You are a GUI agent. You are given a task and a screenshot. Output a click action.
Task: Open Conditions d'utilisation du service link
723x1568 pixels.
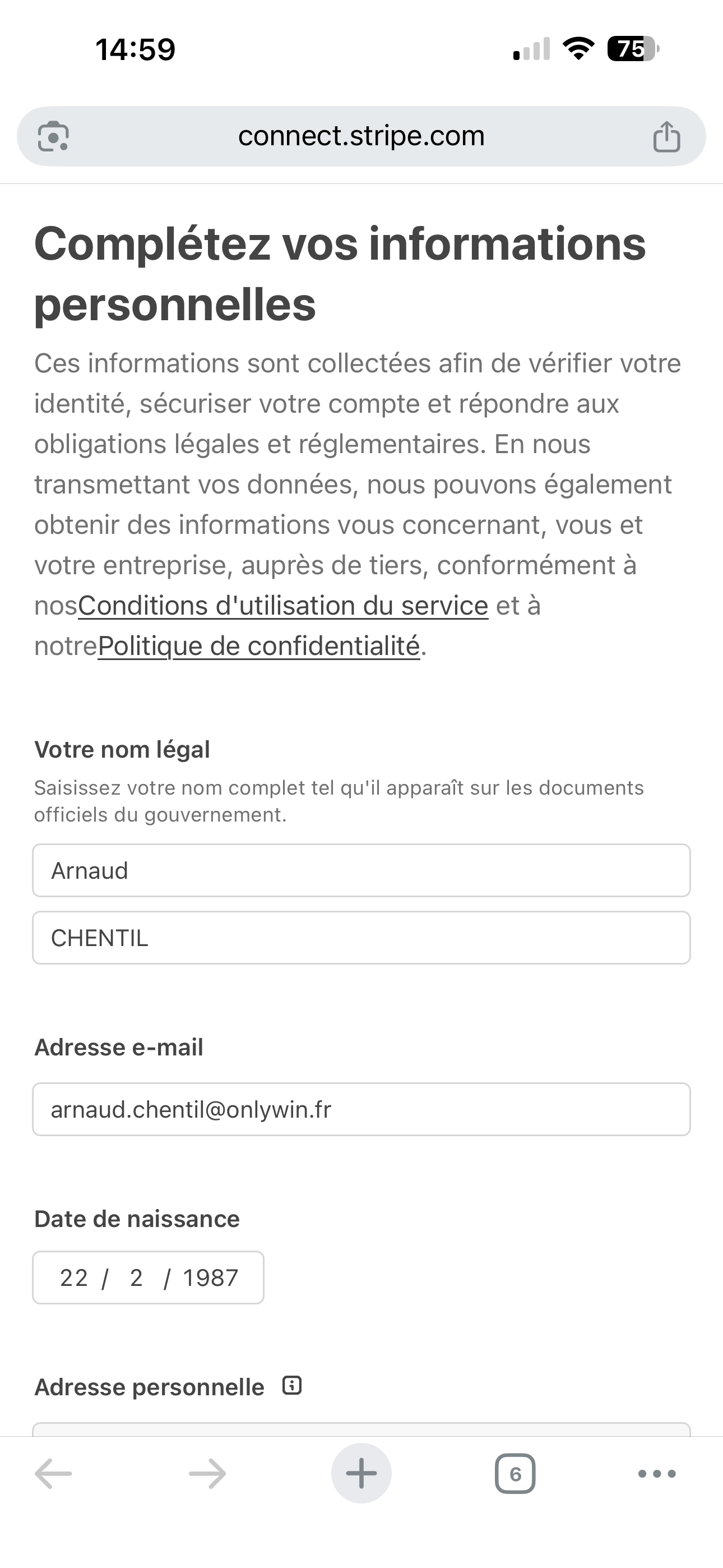[283, 606]
